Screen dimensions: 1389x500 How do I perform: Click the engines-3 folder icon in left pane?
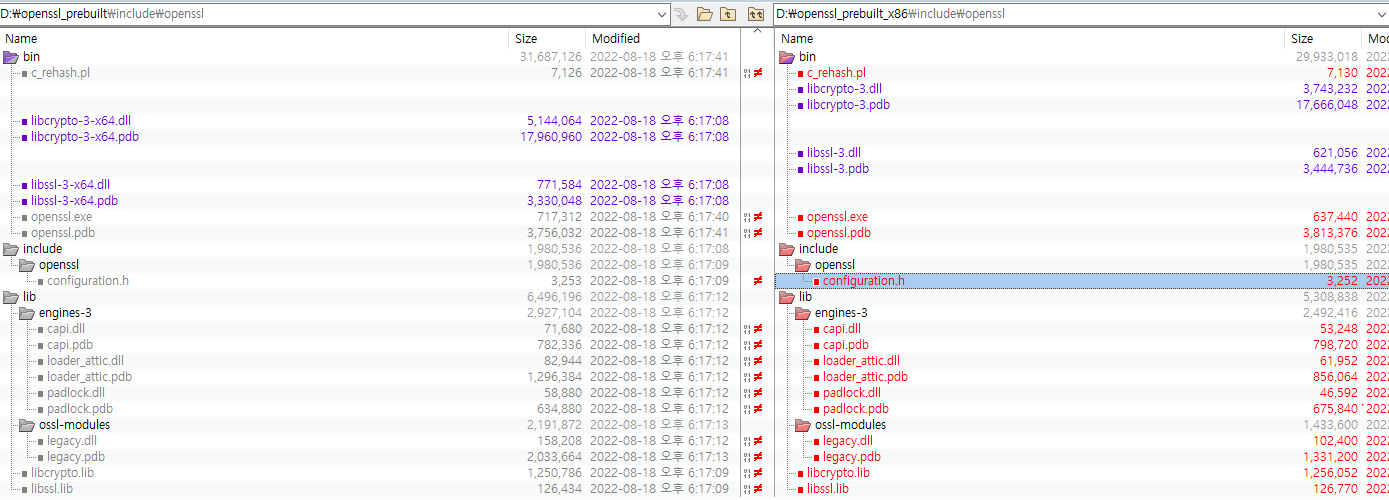point(27,313)
